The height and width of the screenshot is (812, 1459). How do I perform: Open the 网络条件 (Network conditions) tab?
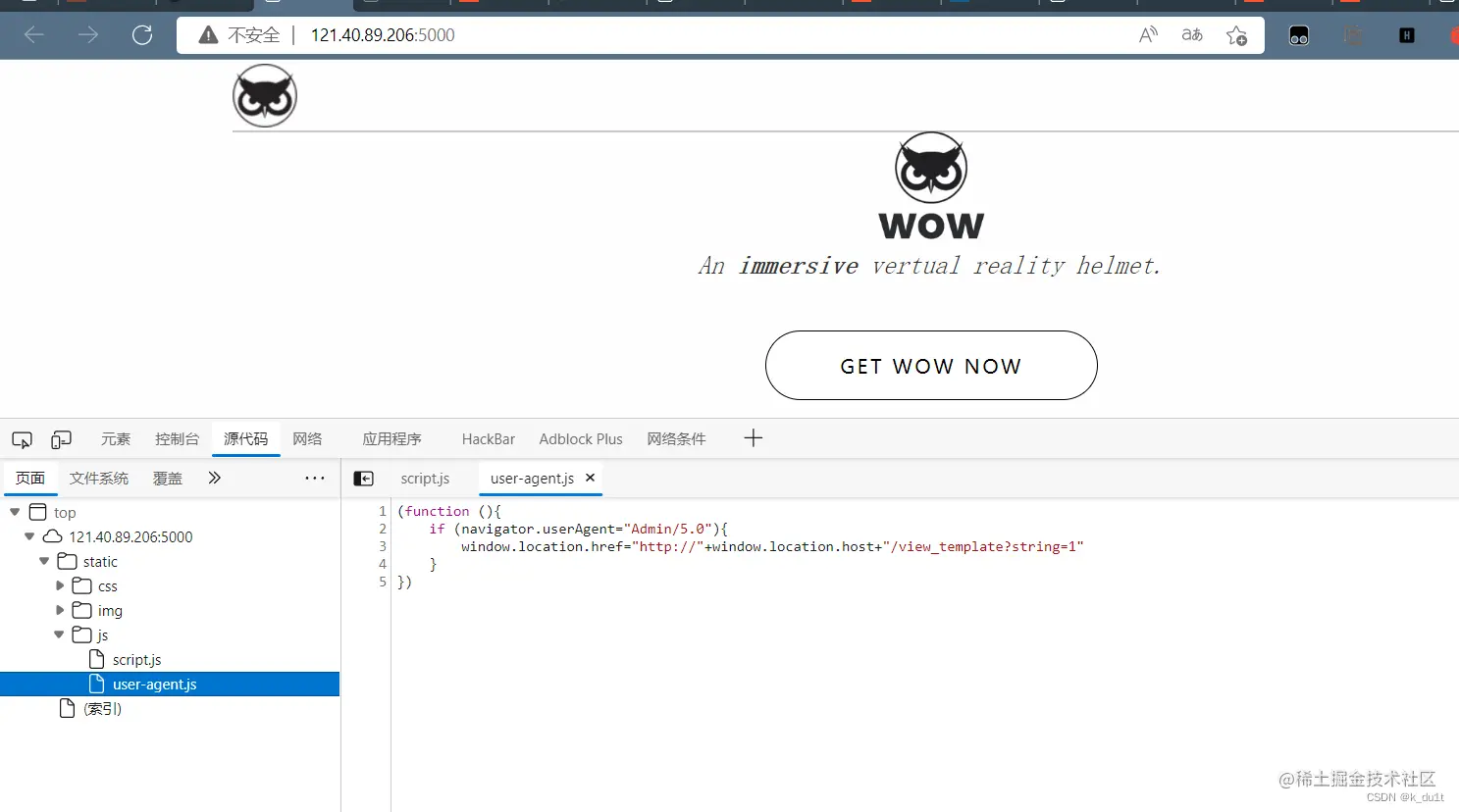(676, 439)
